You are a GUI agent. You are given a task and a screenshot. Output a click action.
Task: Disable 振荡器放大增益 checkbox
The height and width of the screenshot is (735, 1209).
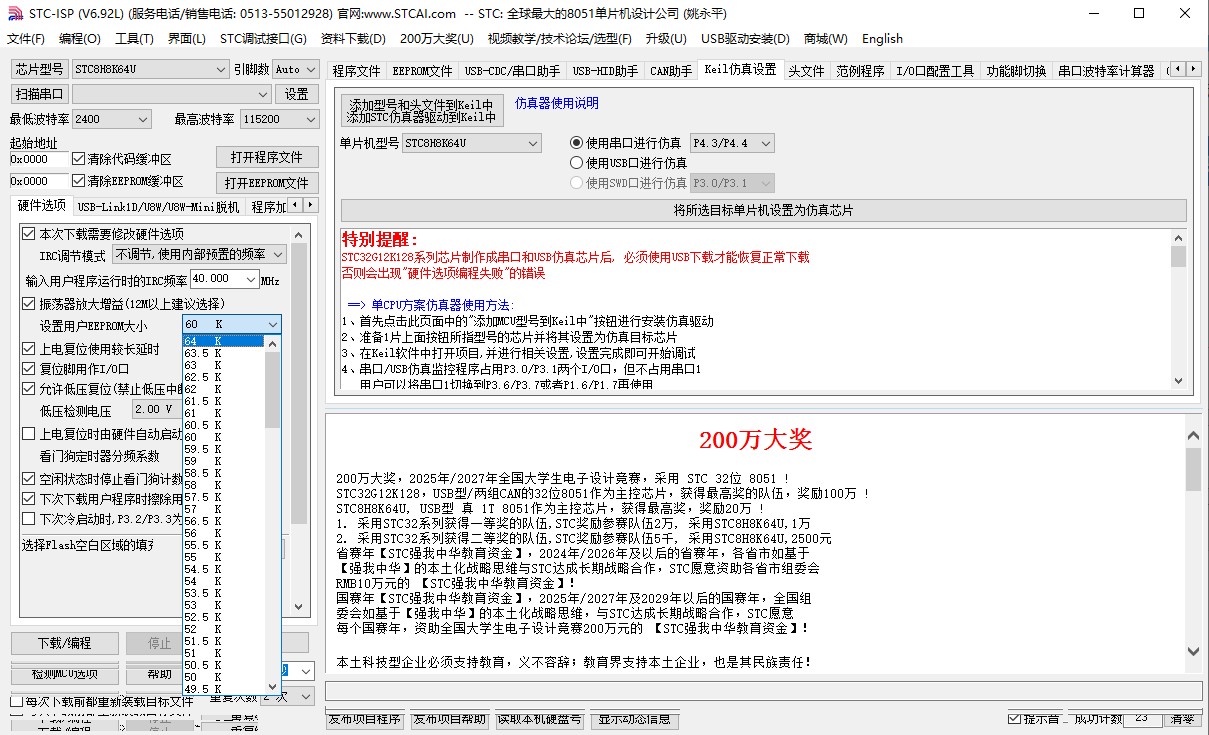coord(29,303)
